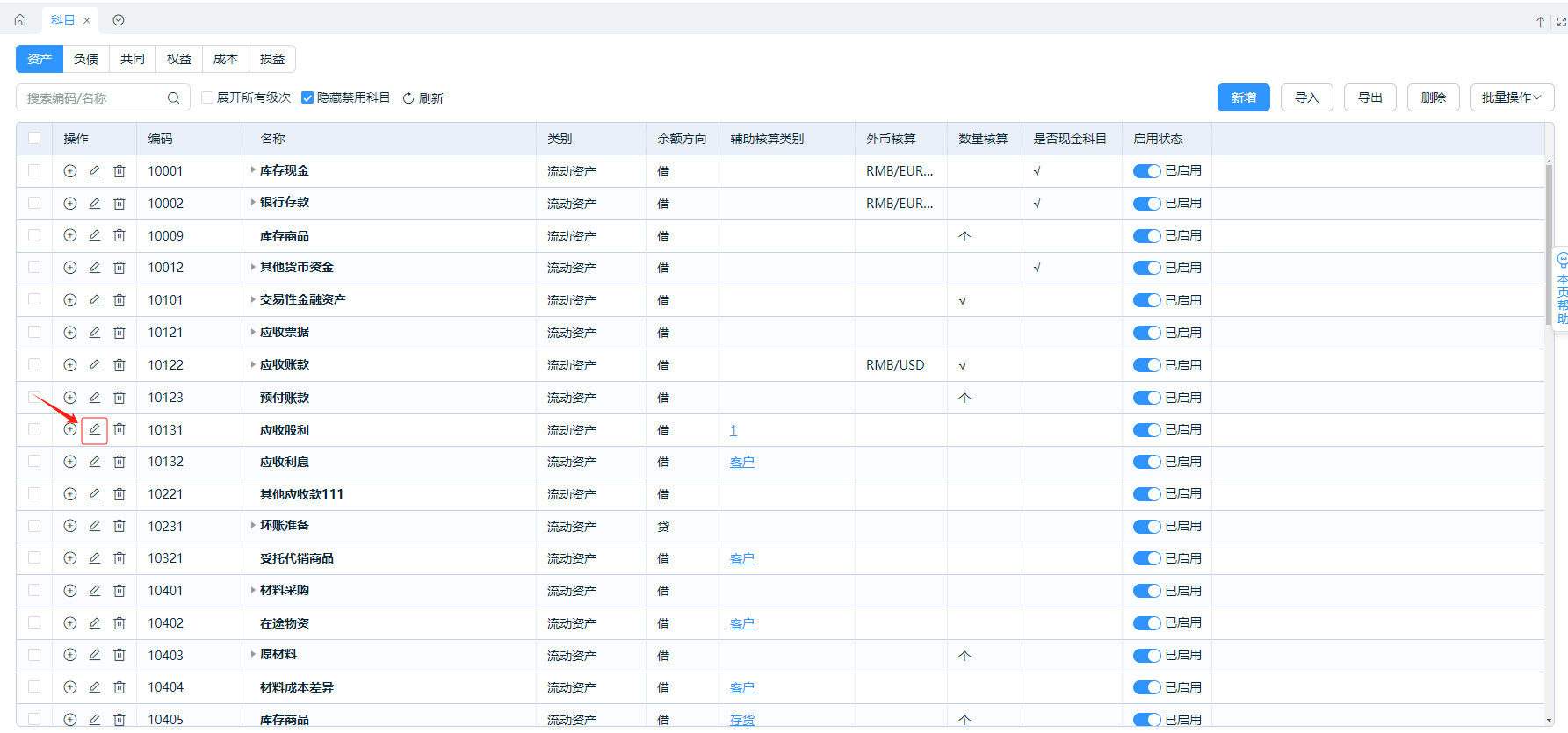Viewport: 1568px width, 733px height.
Task: Enable the 展开所有级次 checkbox
Action: tap(207, 97)
